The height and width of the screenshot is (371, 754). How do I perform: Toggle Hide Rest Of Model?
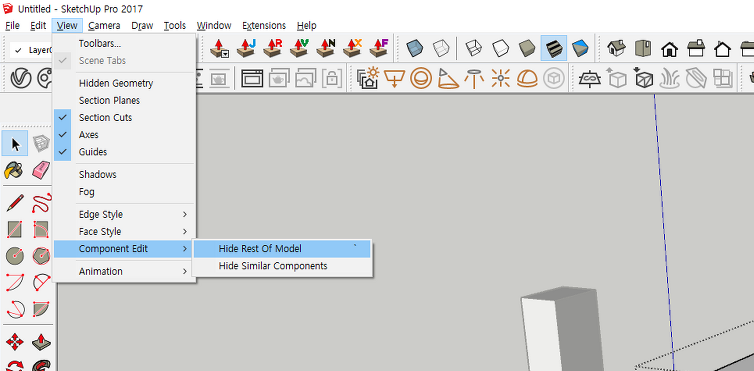(x=282, y=248)
